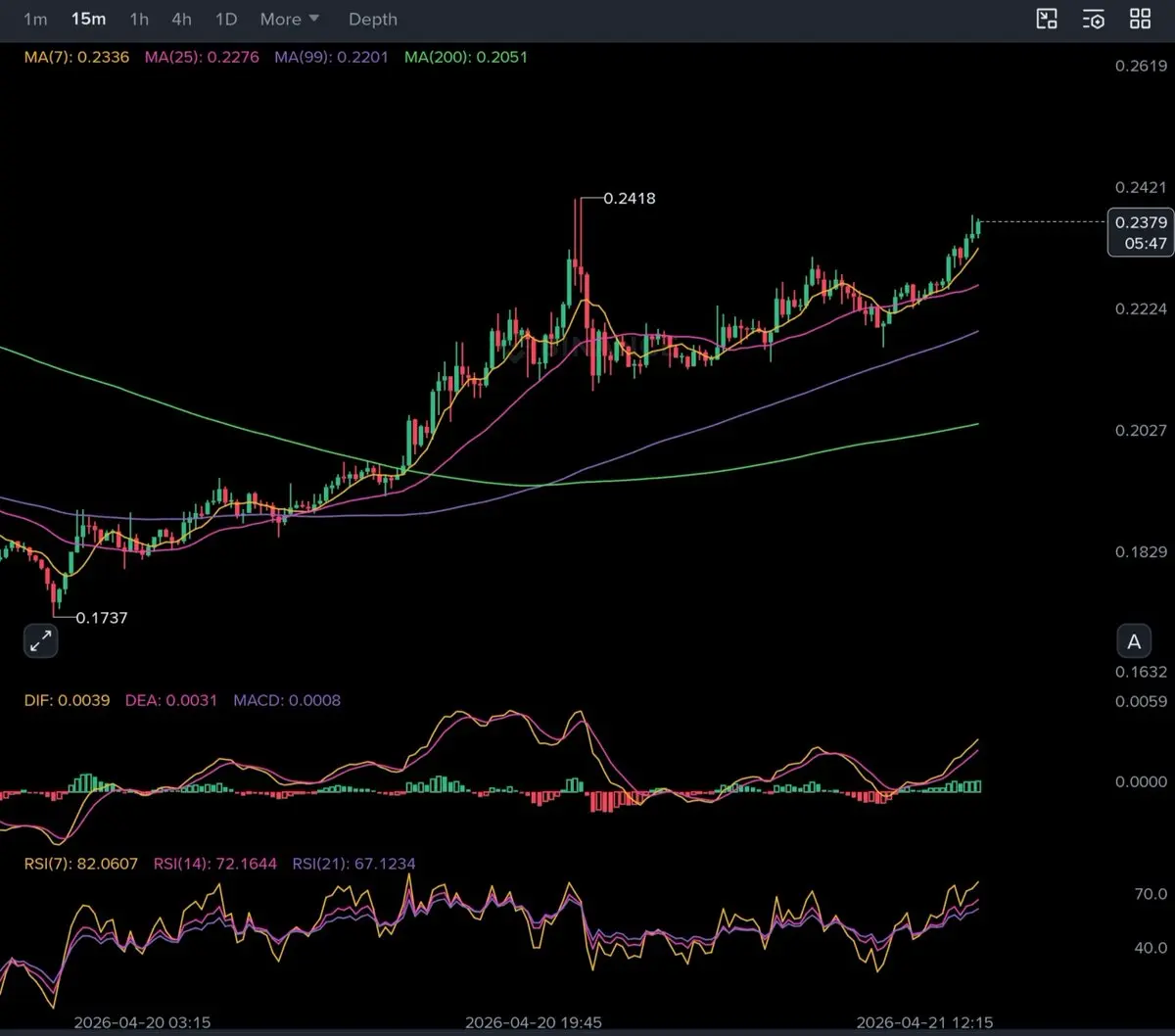The height and width of the screenshot is (1036, 1175).
Task: Open the indicator settings icon
Action: (x=1094, y=19)
